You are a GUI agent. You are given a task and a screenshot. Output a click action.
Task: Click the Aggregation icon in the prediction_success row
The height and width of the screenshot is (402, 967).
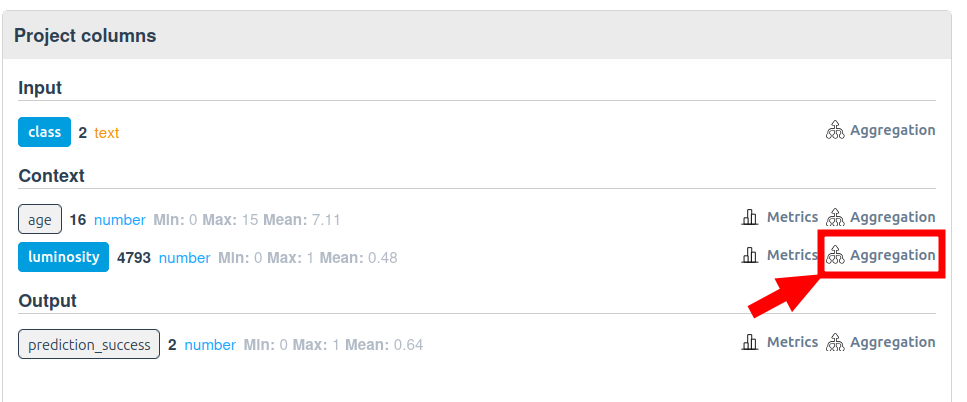835,342
